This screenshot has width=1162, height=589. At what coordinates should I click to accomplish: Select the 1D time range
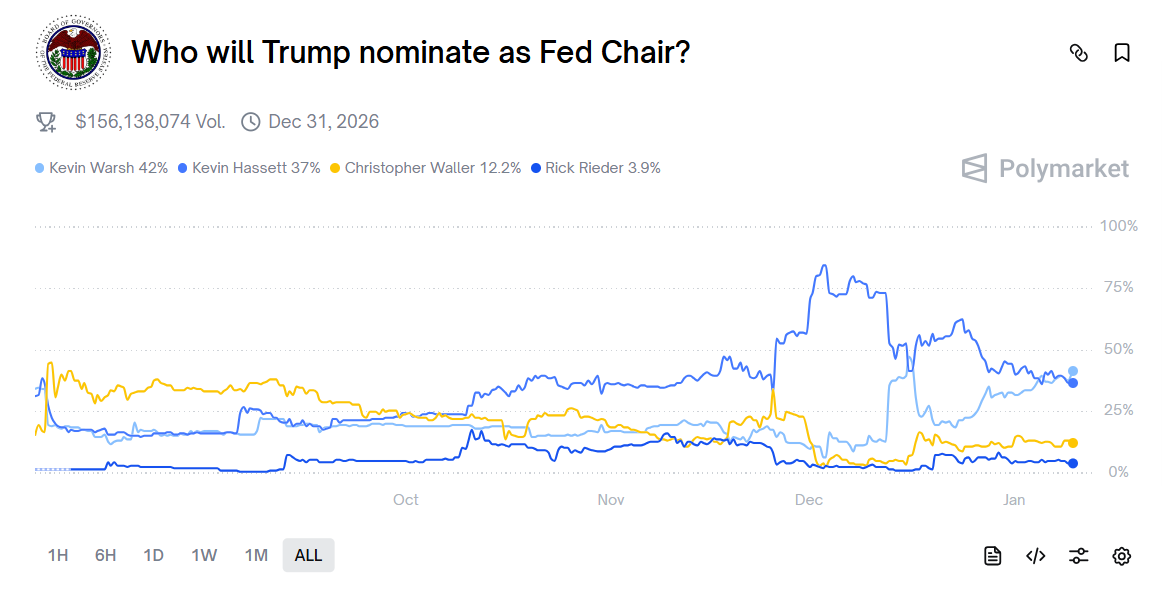(153, 555)
